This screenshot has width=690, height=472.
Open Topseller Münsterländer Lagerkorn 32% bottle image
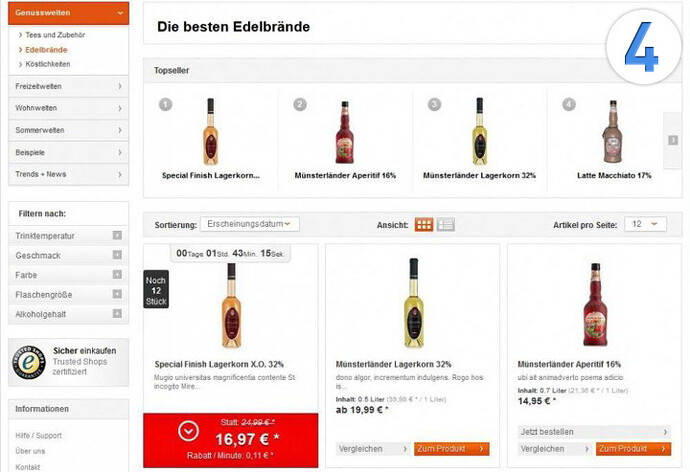pos(479,132)
